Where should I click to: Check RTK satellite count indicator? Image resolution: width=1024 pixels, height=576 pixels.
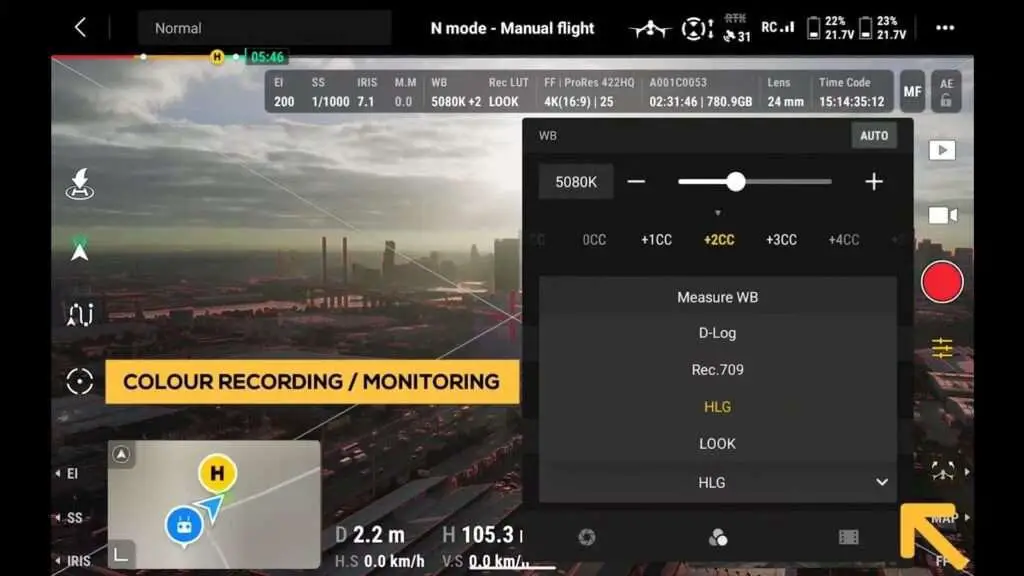[x=737, y=29]
